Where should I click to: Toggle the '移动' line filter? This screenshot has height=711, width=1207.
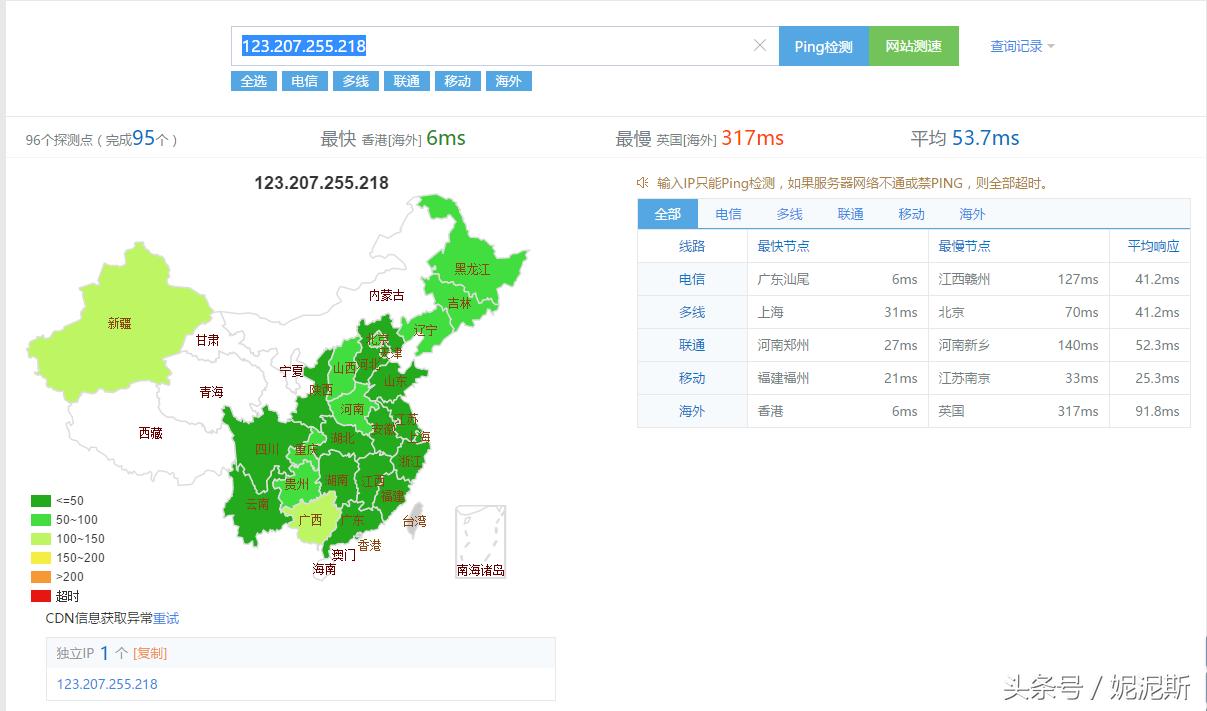click(457, 81)
